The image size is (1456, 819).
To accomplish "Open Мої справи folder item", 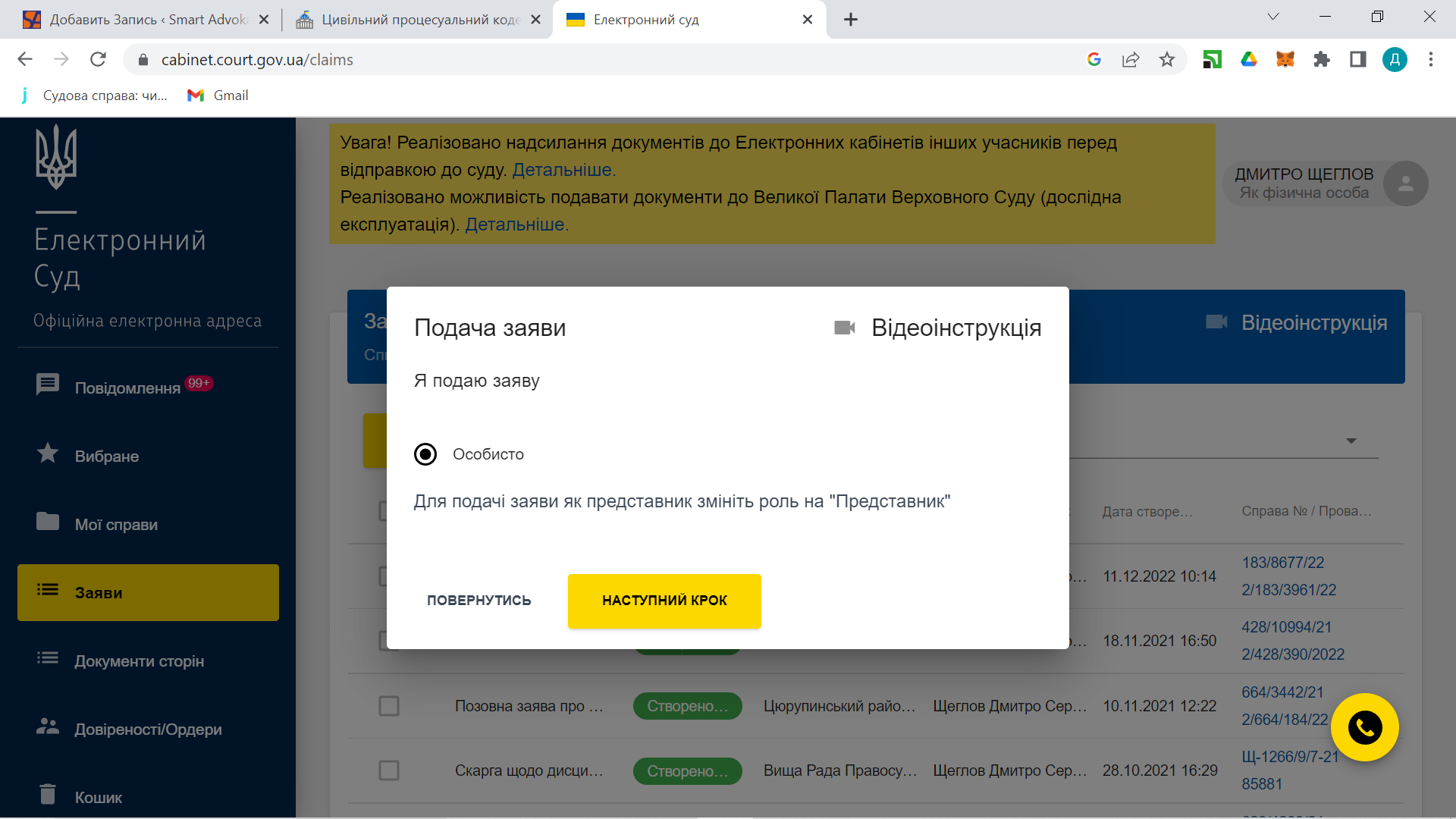I will click(x=115, y=524).
